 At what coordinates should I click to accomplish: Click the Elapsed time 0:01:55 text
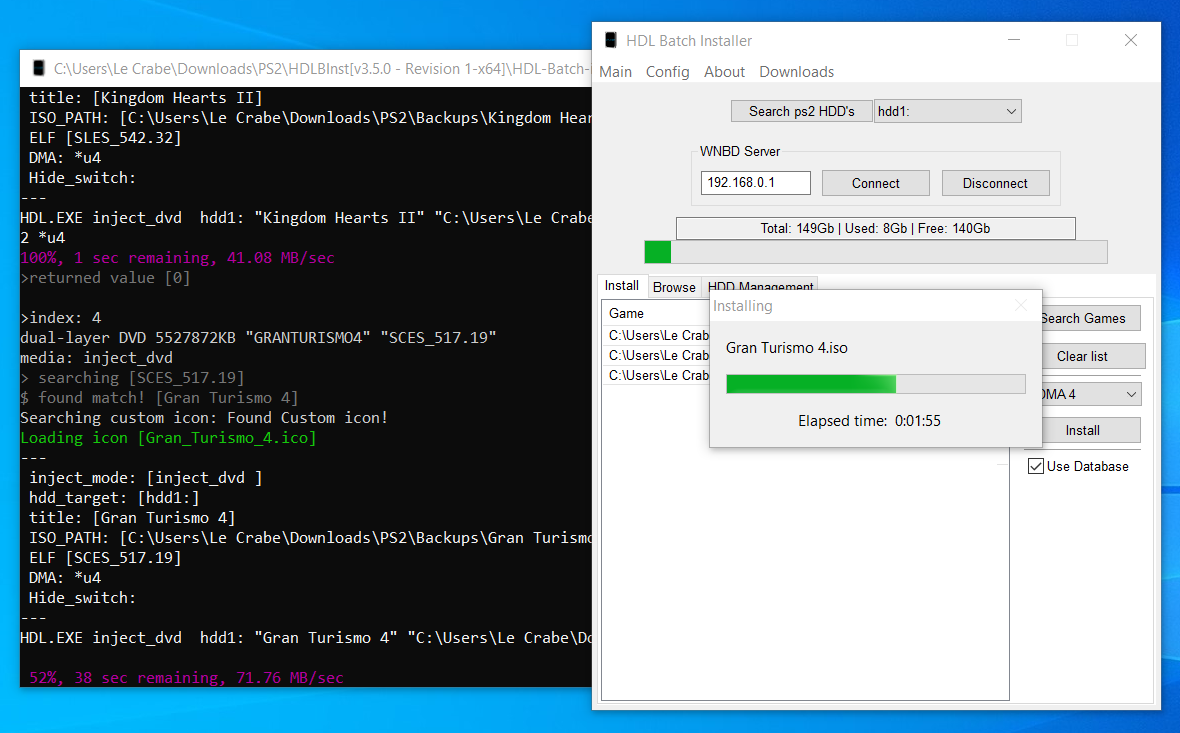click(x=869, y=421)
